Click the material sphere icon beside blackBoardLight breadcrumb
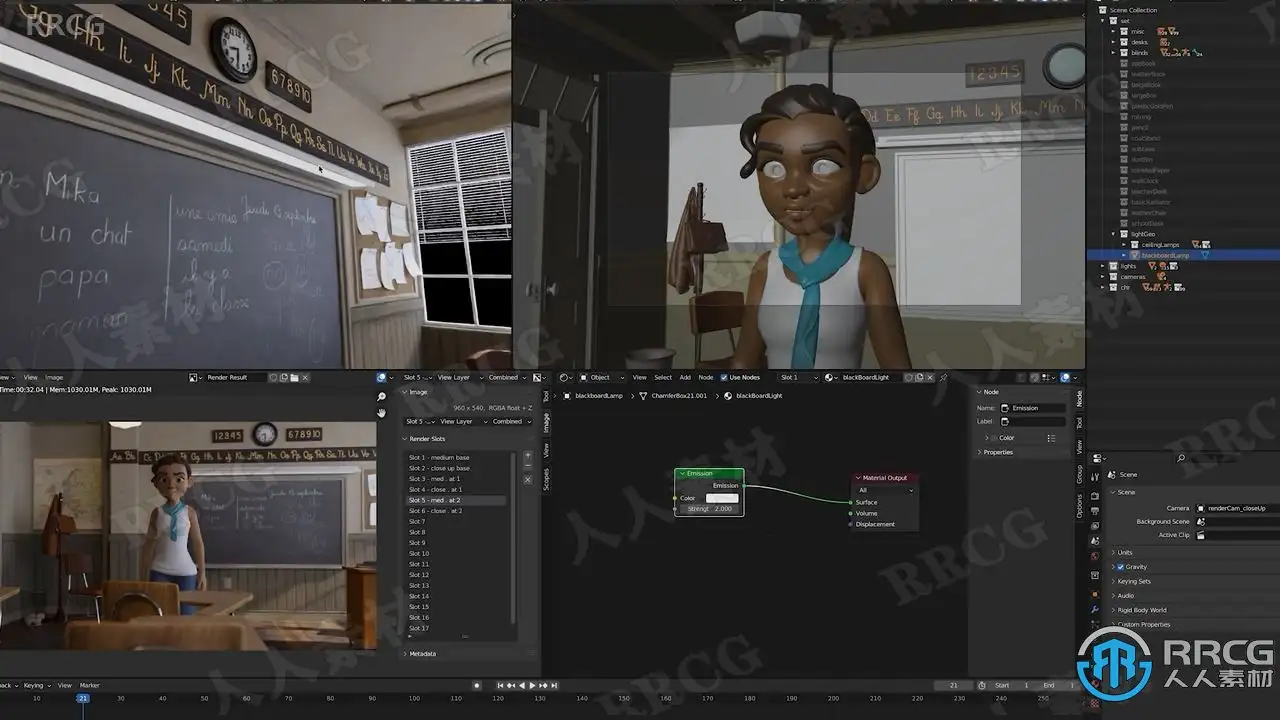This screenshot has height=720, width=1280. (730, 396)
